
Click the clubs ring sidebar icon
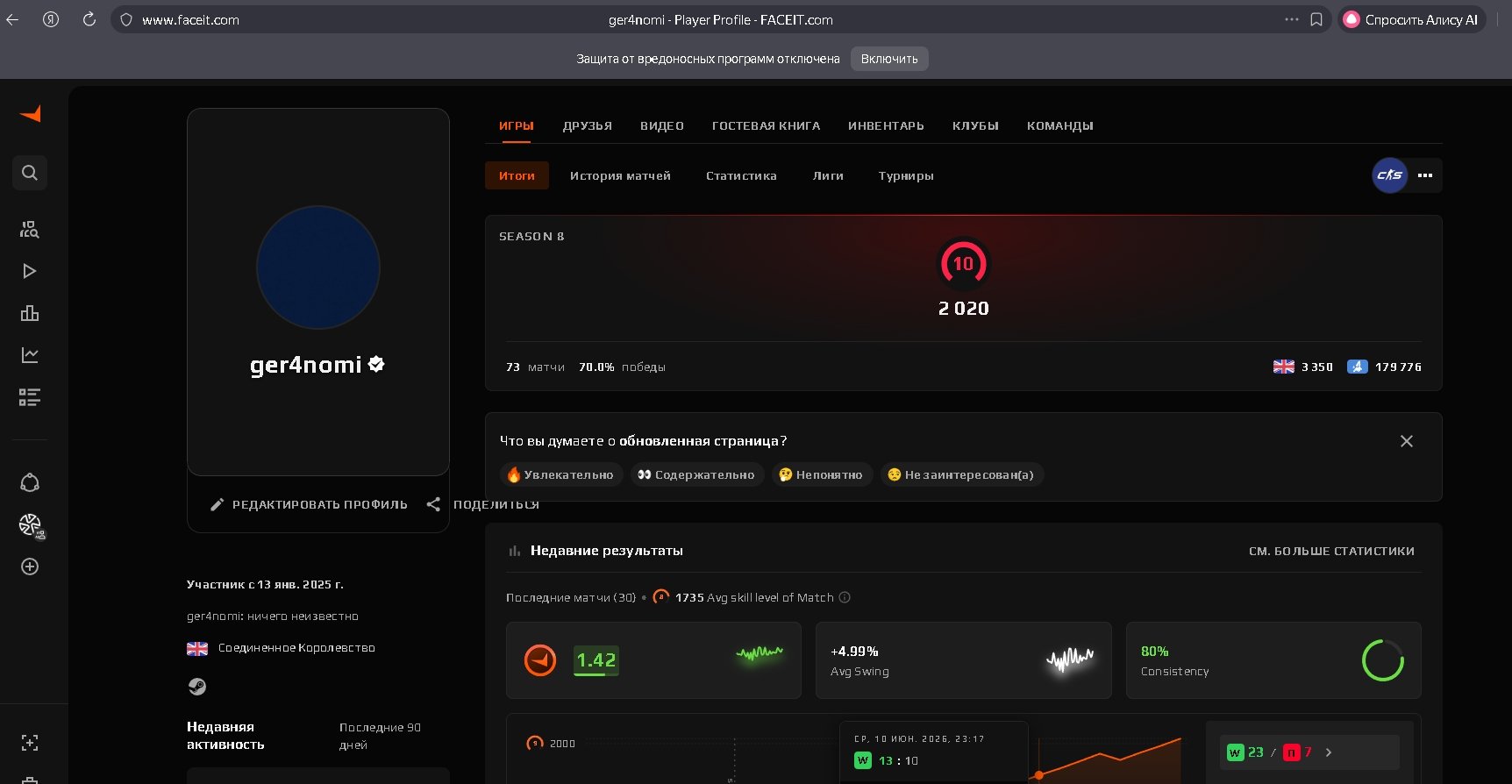click(30, 483)
